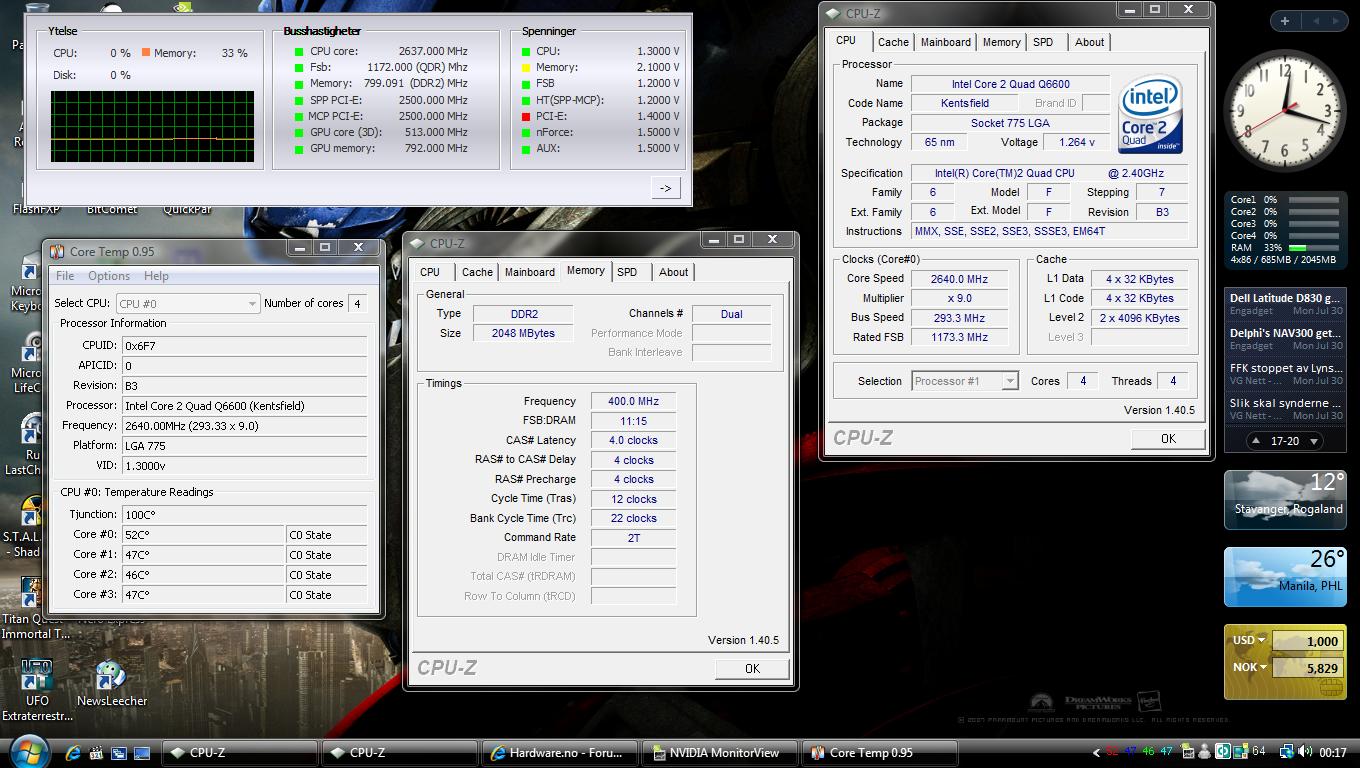The image size is (1360, 768).
Task: Click the Hardware.no taskbar button
Action: (x=559, y=753)
